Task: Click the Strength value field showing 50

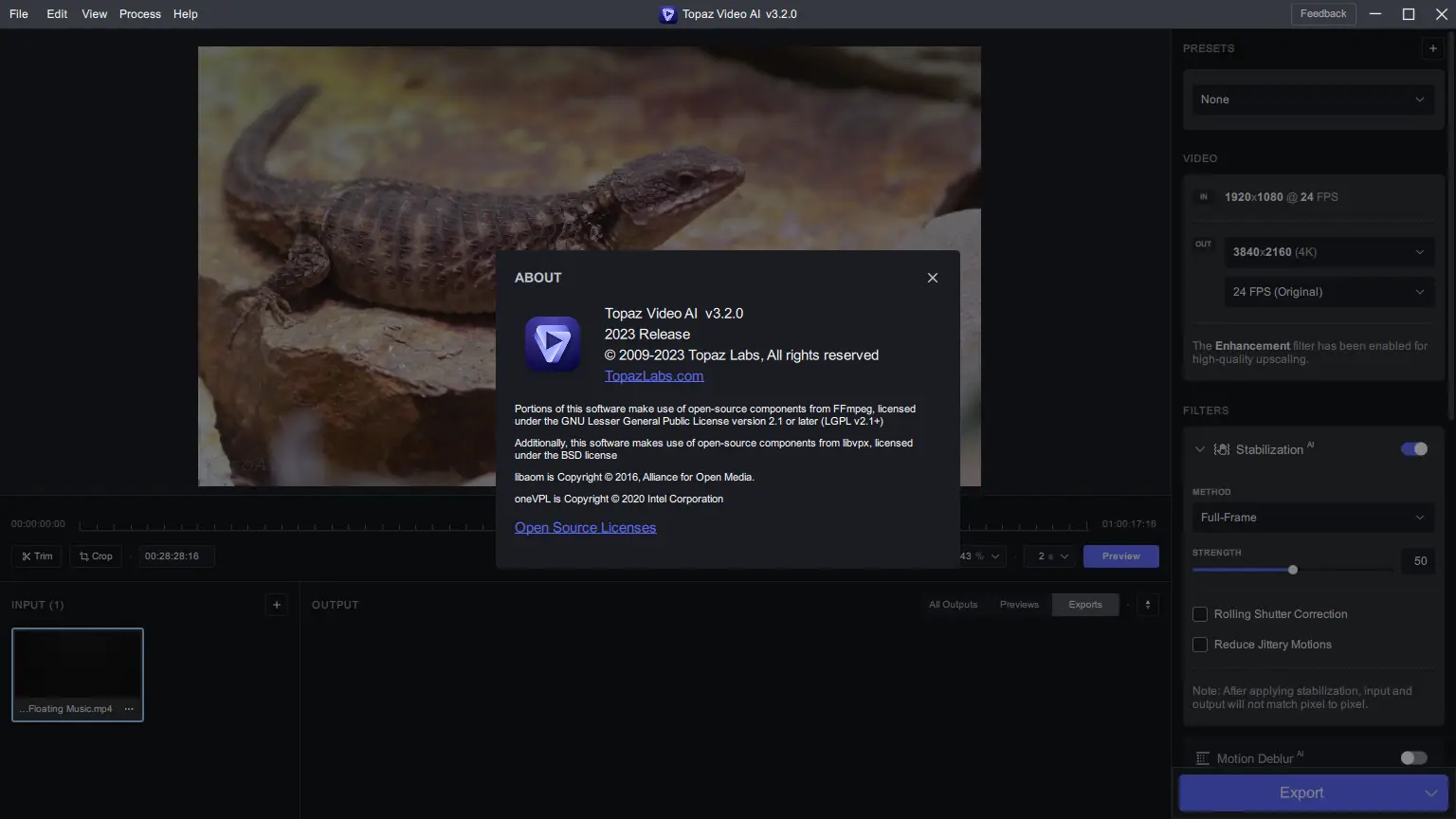Action: tap(1419, 561)
